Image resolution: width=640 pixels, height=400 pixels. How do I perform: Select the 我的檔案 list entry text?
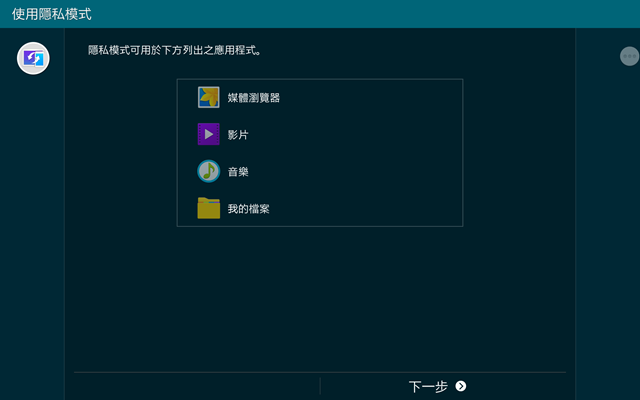tap(248, 209)
